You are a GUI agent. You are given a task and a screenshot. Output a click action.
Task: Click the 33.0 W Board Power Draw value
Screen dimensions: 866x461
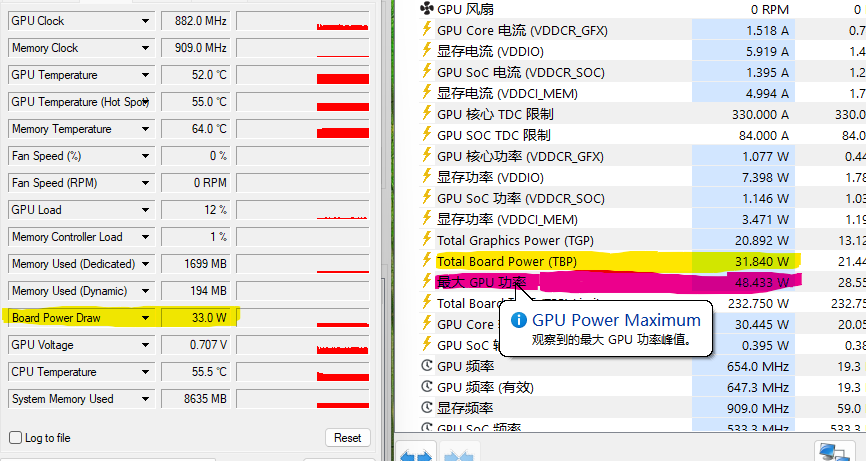[196, 318]
